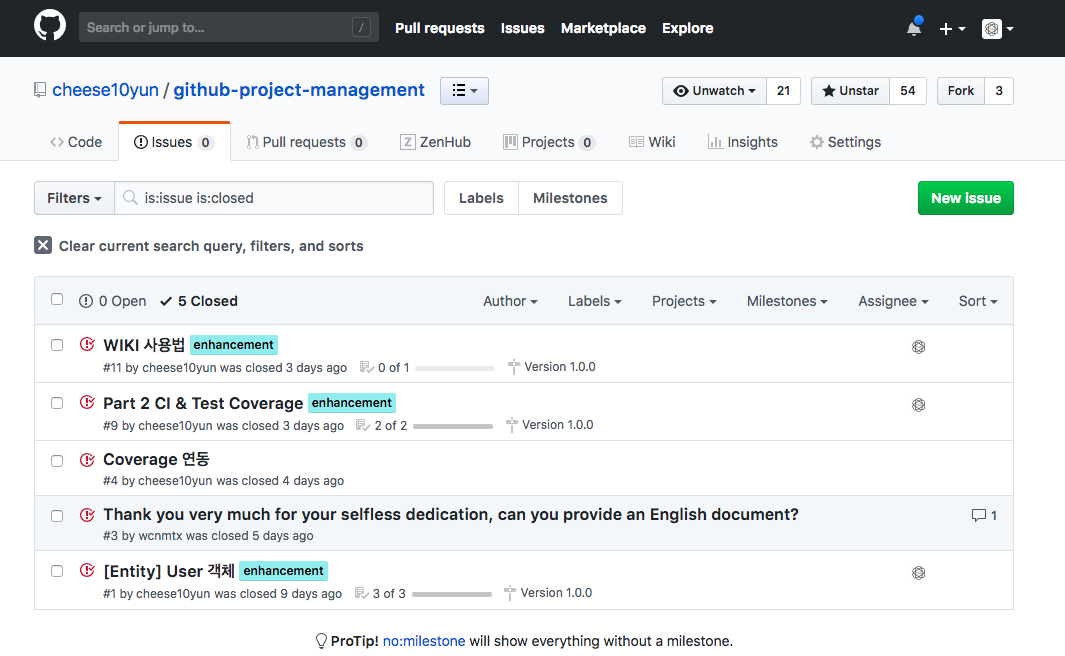Tick the checkbox for WIKI 사용법 issue
The height and width of the screenshot is (656, 1065).
click(x=57, y=345)
